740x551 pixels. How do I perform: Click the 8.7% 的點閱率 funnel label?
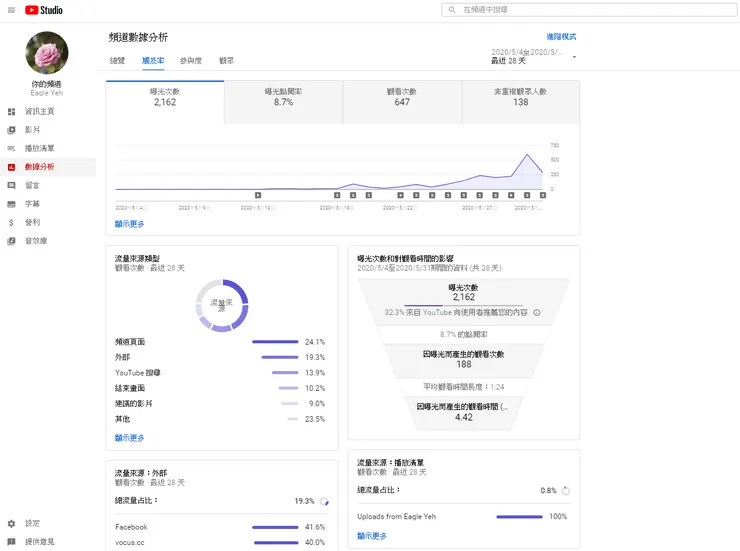click(x=464, y=334)
